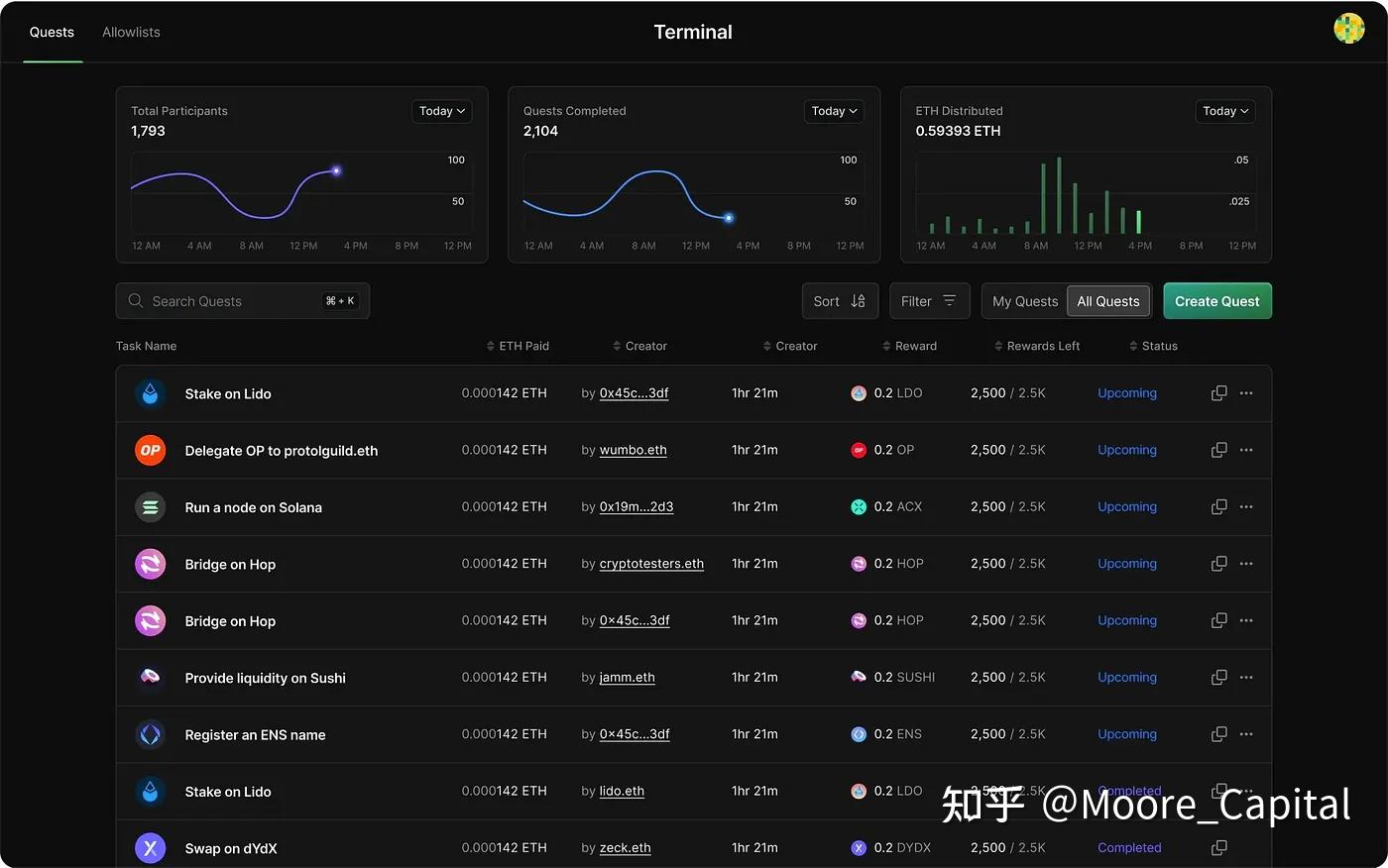Open the Sort menu
This screenshot has width=1388, height=868.
coord(840,301)
